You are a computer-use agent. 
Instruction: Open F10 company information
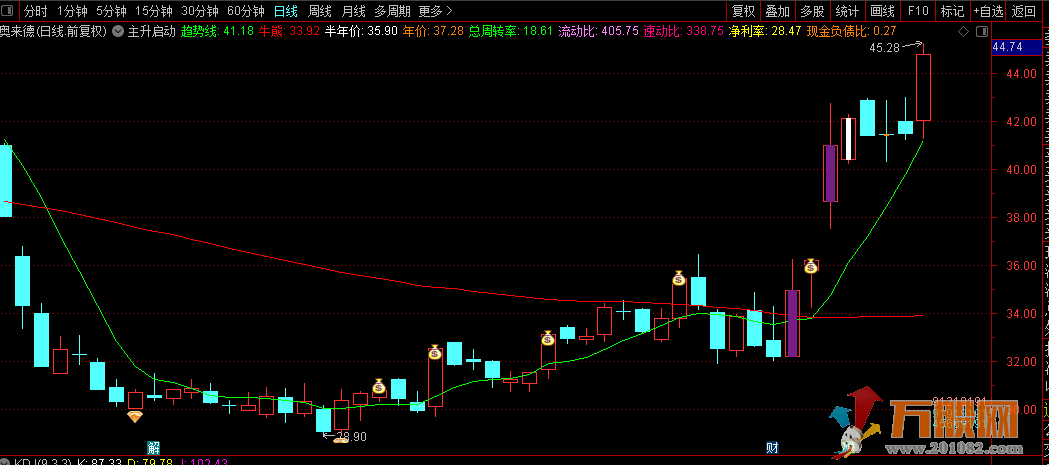(917, 12)
